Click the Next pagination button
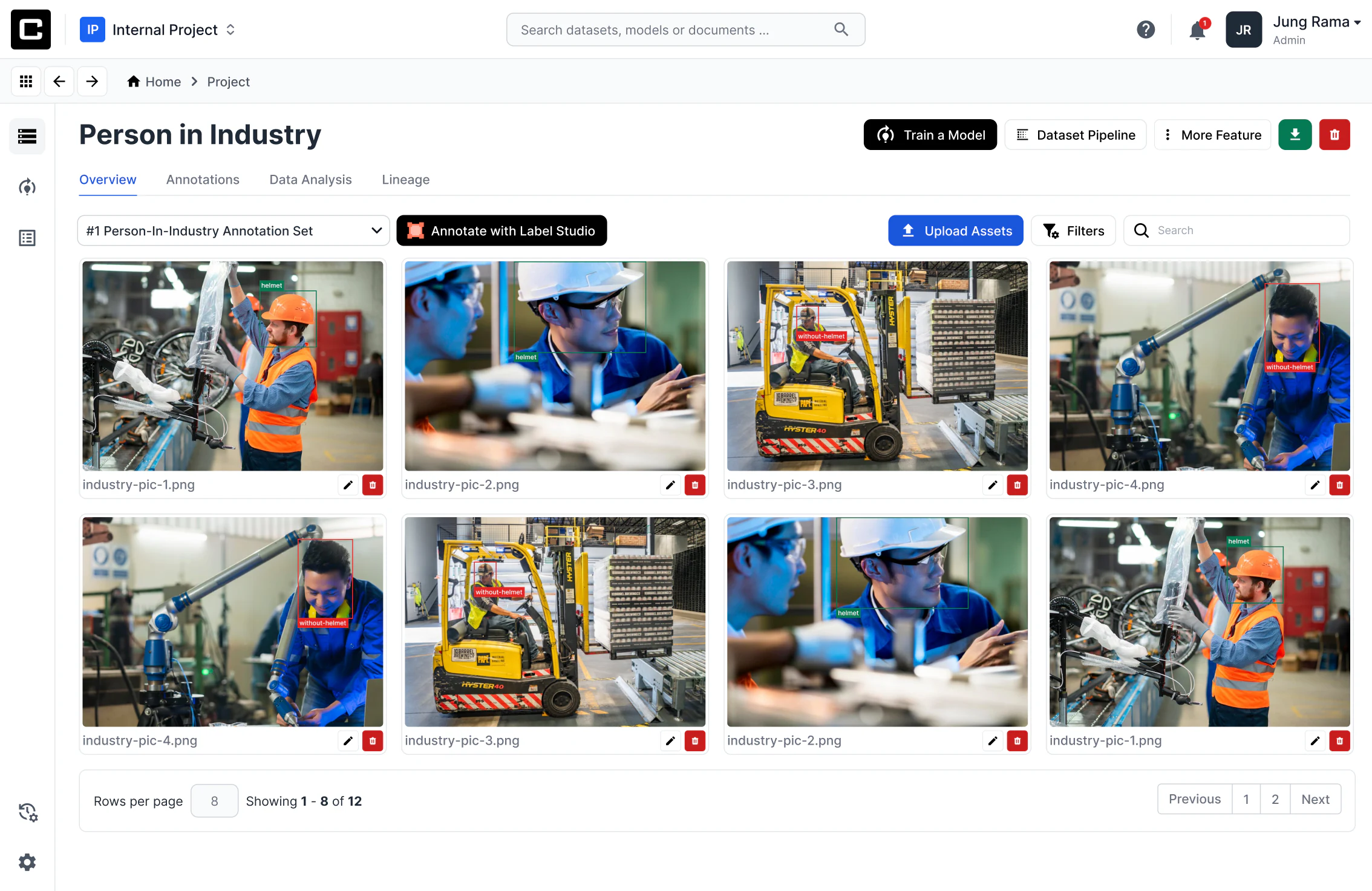1372x891 pixels. click(1316, 799)
